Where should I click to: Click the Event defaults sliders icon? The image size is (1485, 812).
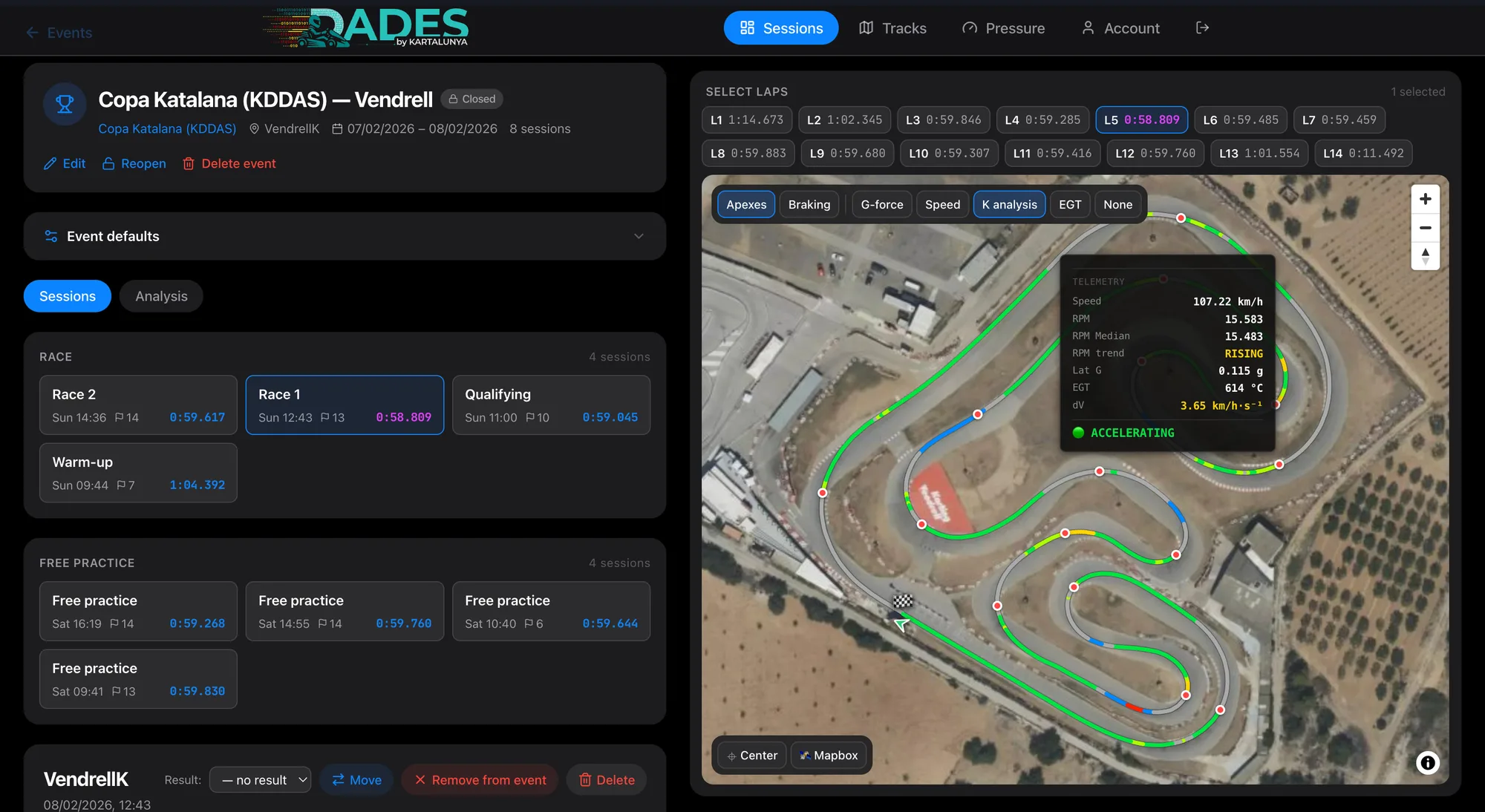(51, 236)
